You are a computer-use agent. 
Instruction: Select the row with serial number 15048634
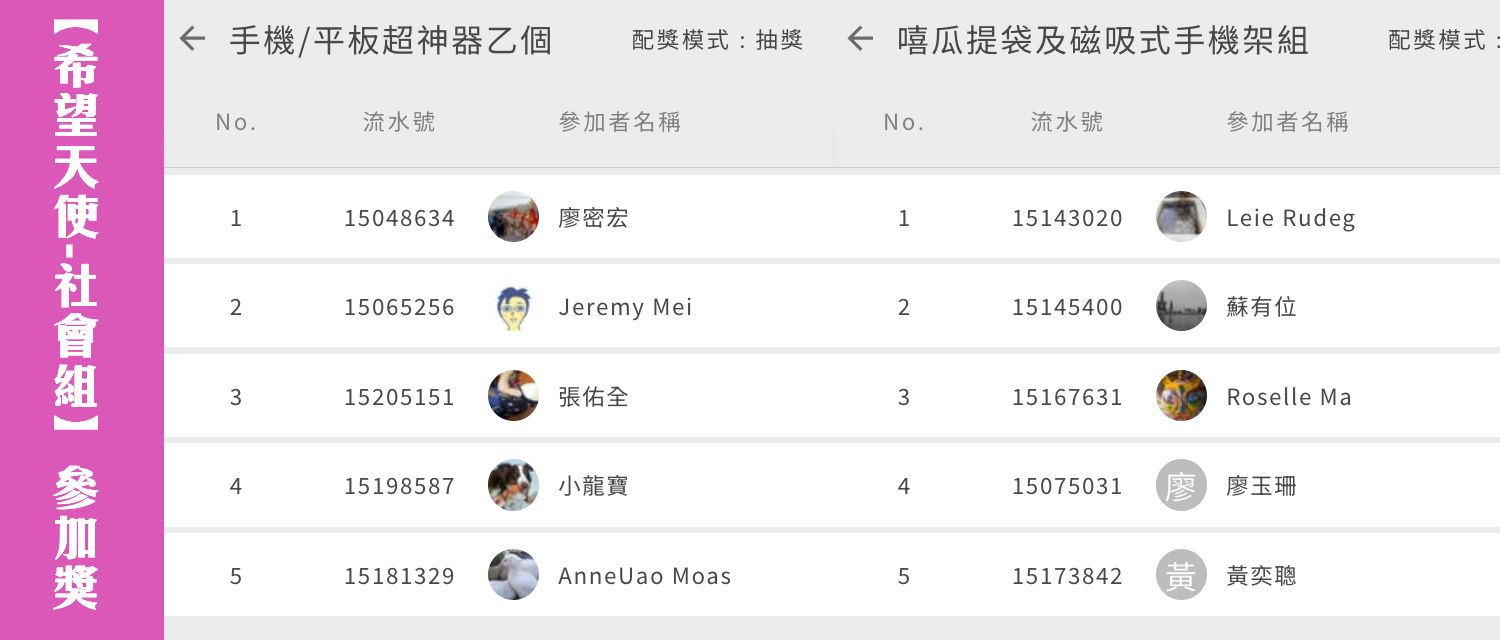pos(399,218)
